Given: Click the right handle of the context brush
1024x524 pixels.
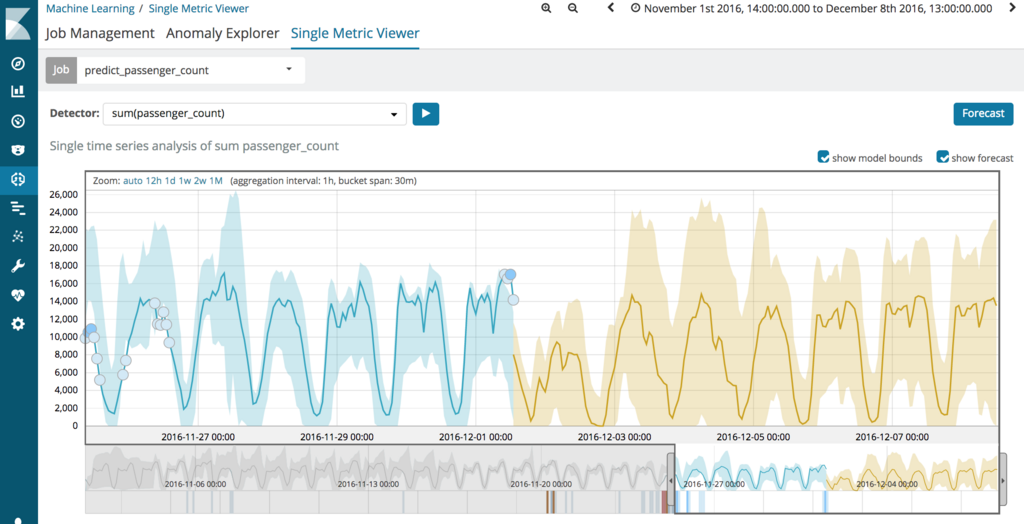Looking at the screenshot, I should 1003,480.
